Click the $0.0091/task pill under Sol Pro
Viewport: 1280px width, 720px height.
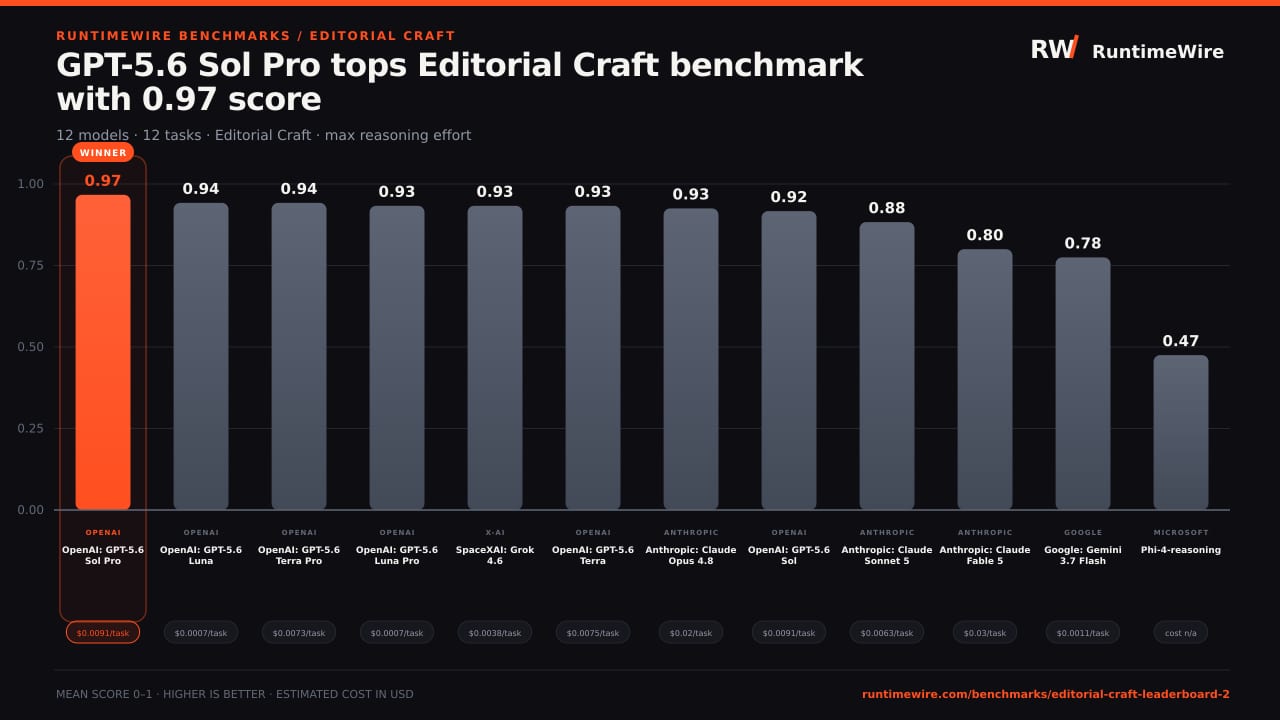pyautogui.click(x=103, y=632)
